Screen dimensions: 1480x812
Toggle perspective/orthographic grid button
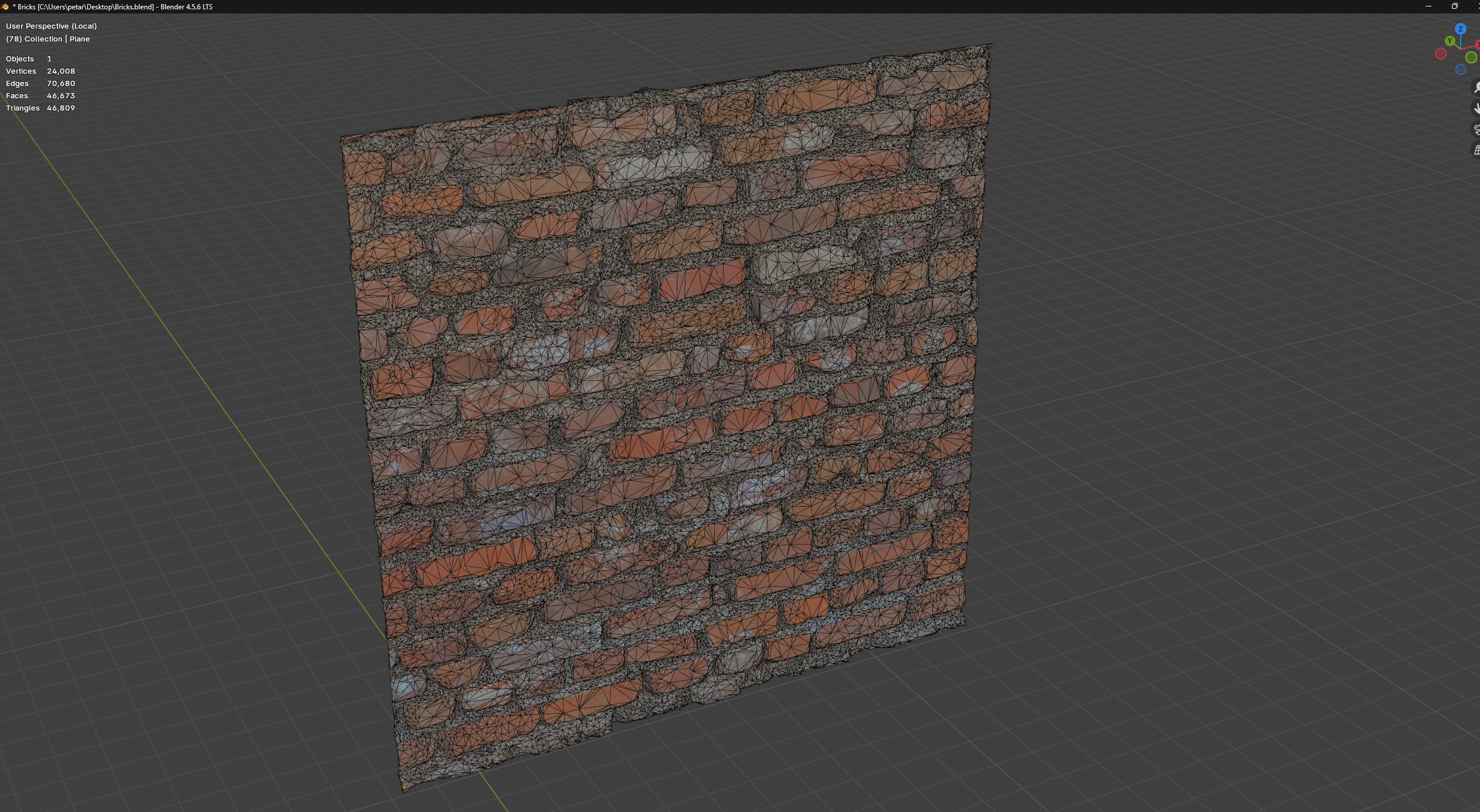(x=1476, y=150)
